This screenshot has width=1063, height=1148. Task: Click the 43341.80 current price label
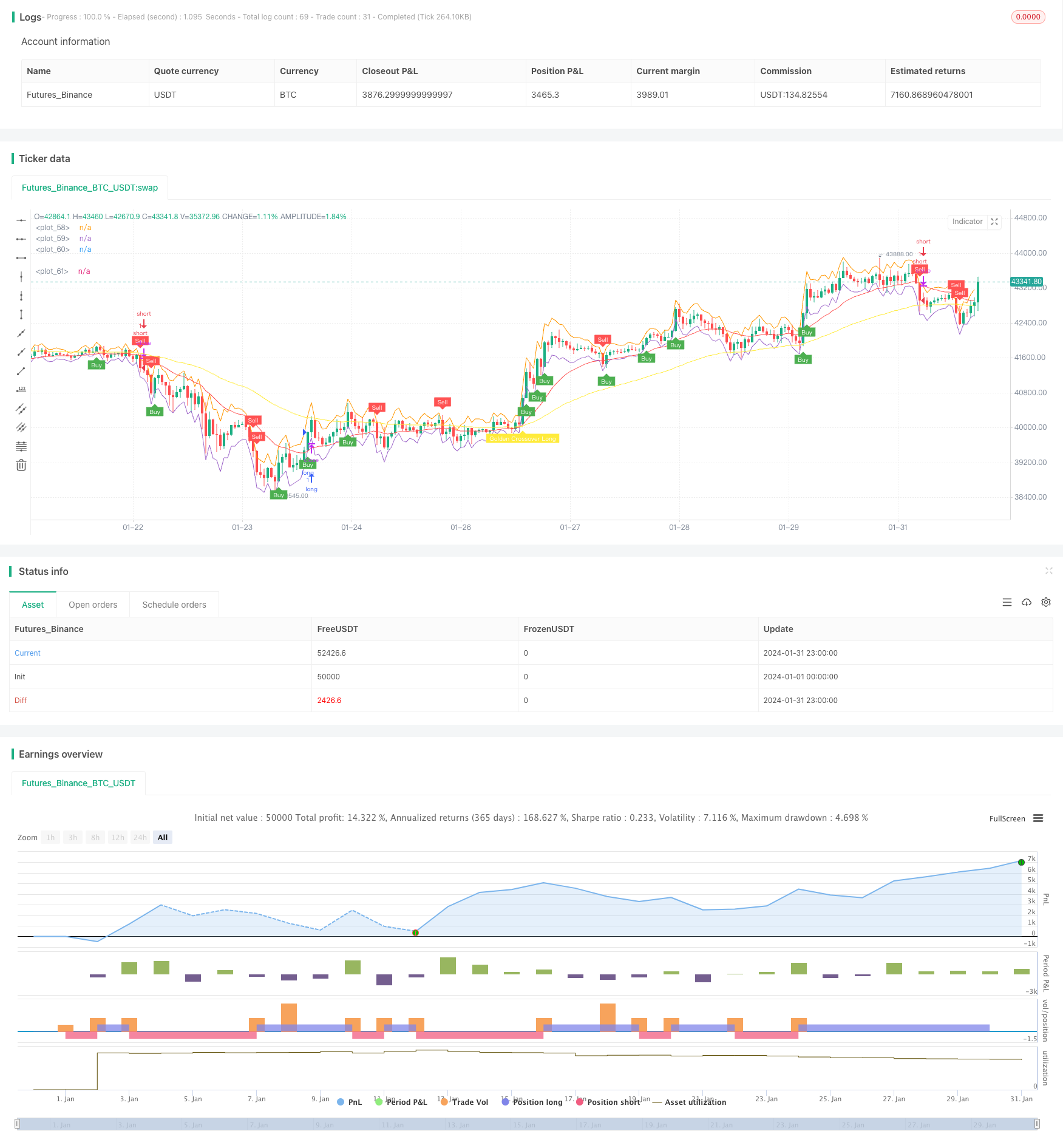[1027, 282]
